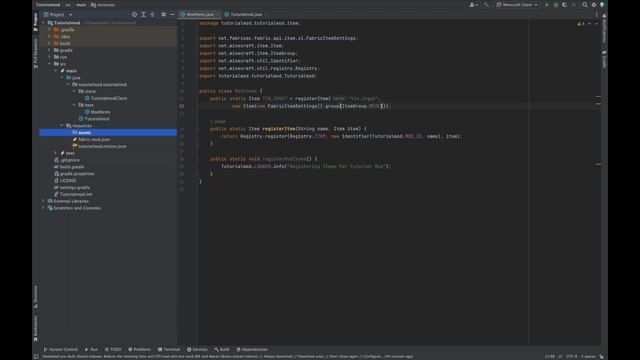Click the Collapse All icon in Project panel

pyautogui.click(x=152, y=14)
